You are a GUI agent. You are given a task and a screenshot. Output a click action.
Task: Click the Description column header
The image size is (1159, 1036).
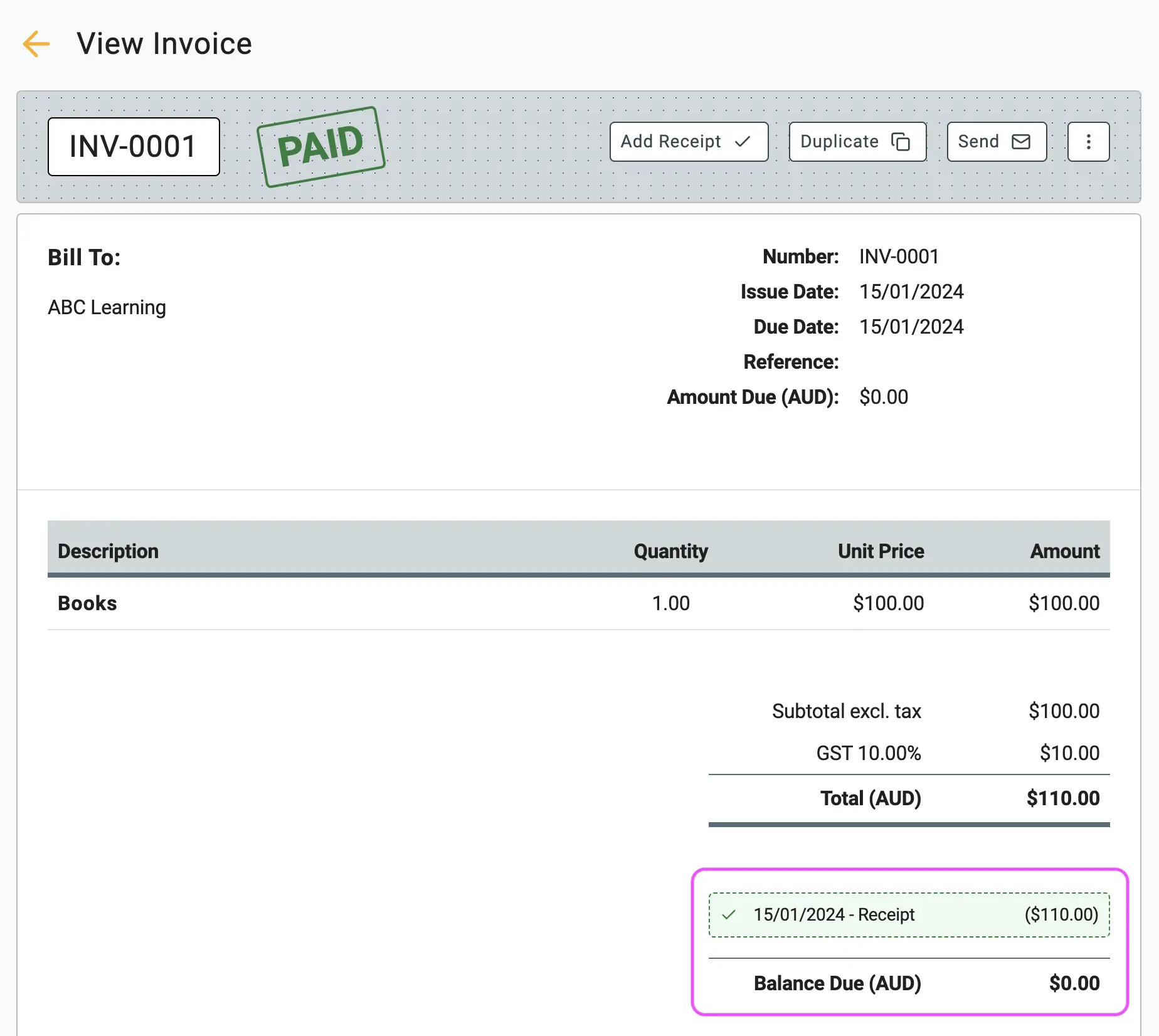click(x=108, y=551)
